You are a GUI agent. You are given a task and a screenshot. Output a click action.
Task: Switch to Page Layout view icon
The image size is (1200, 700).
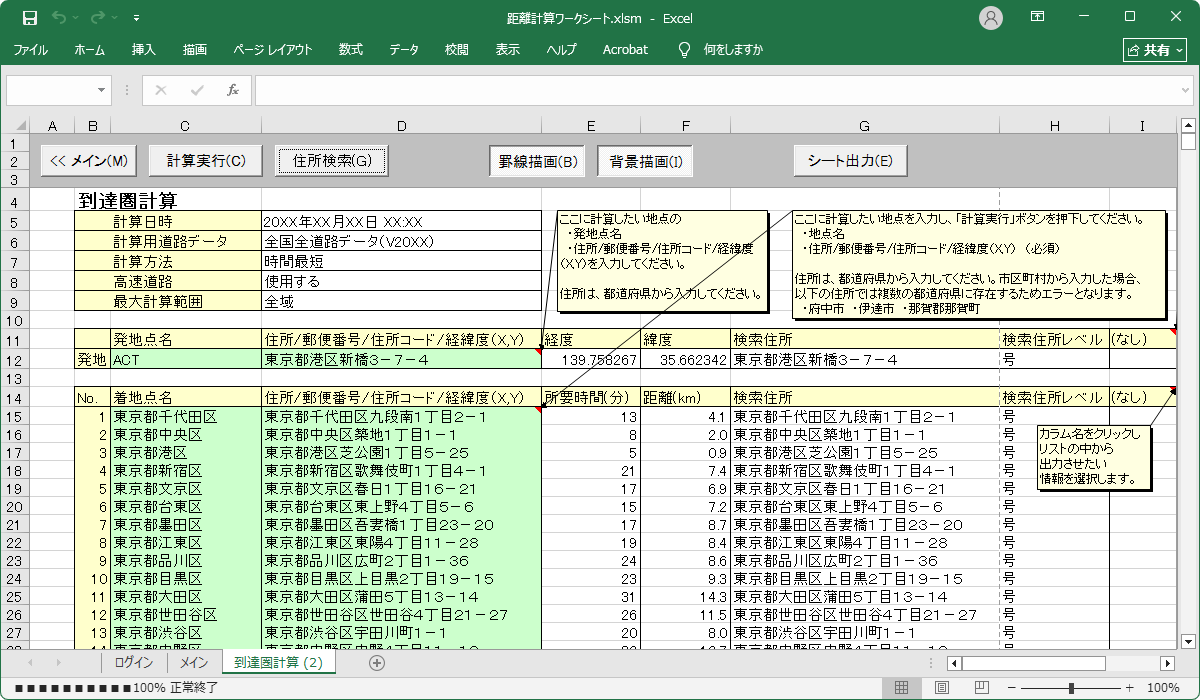[x=941, y=687]
